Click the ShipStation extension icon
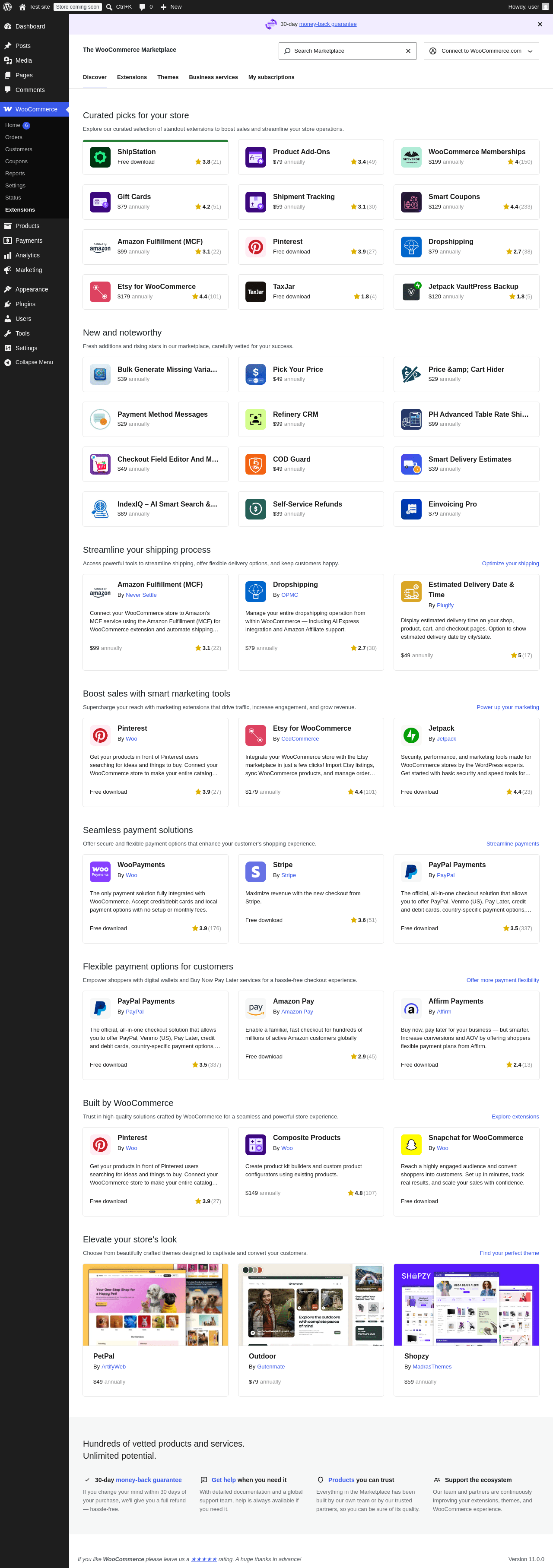Viewport: 553px width, 1568px height. 100,157
